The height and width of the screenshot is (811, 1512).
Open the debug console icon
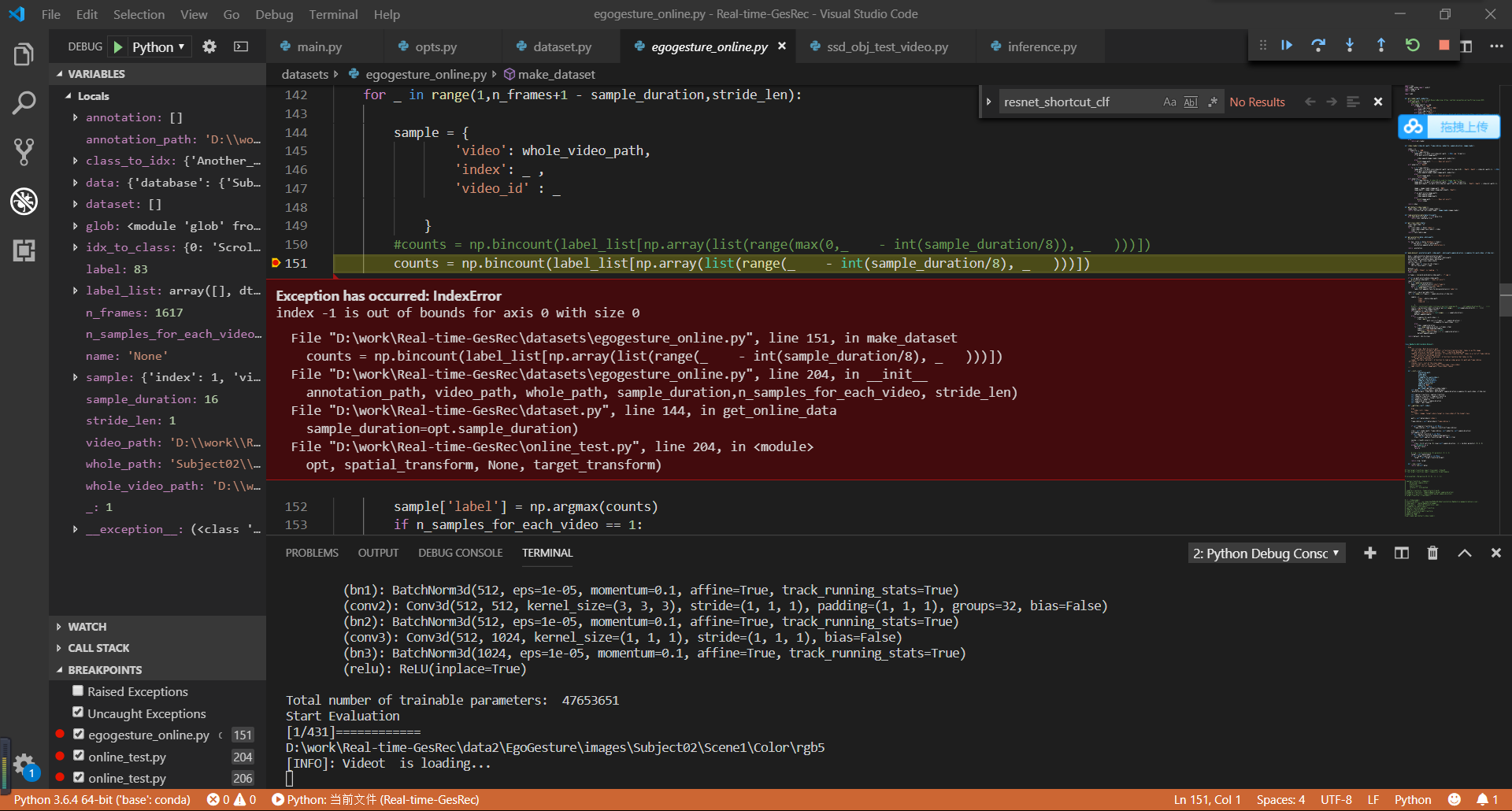(241, 46)
